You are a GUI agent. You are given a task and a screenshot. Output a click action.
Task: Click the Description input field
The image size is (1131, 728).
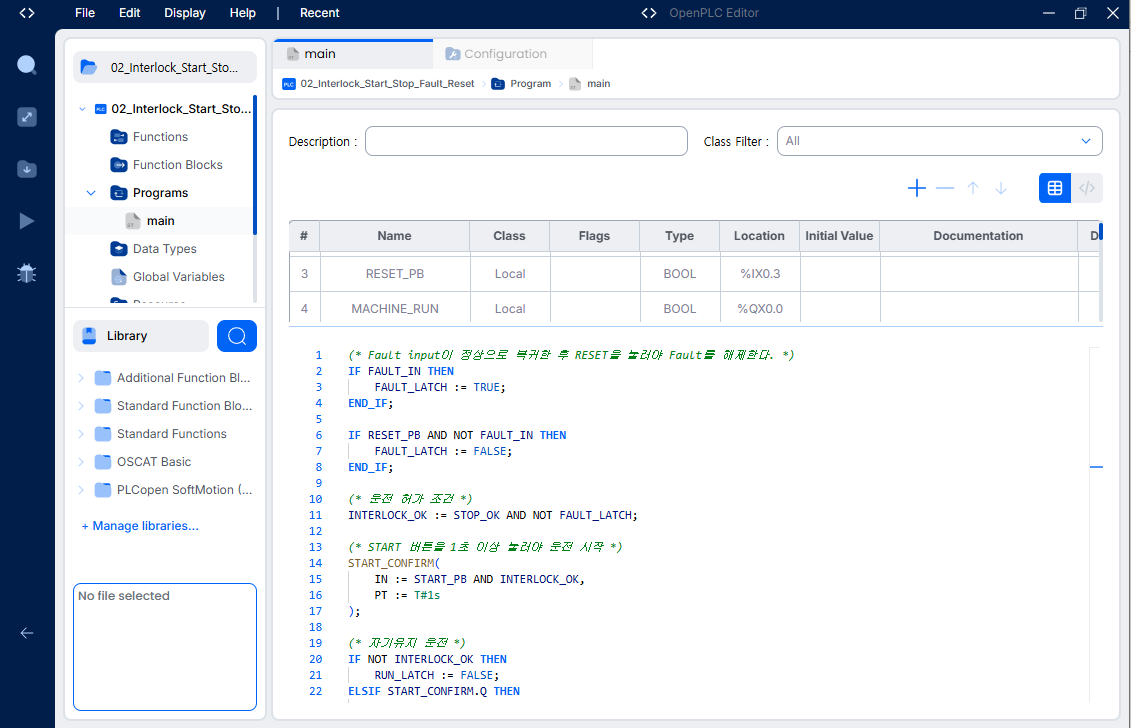click(526, 141)
